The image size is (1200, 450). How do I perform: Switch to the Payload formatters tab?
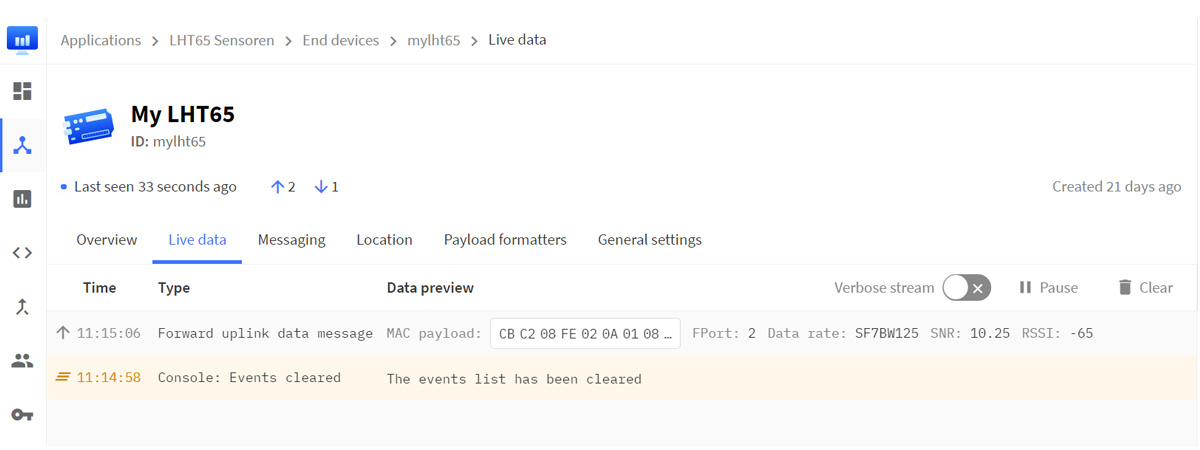505,240
